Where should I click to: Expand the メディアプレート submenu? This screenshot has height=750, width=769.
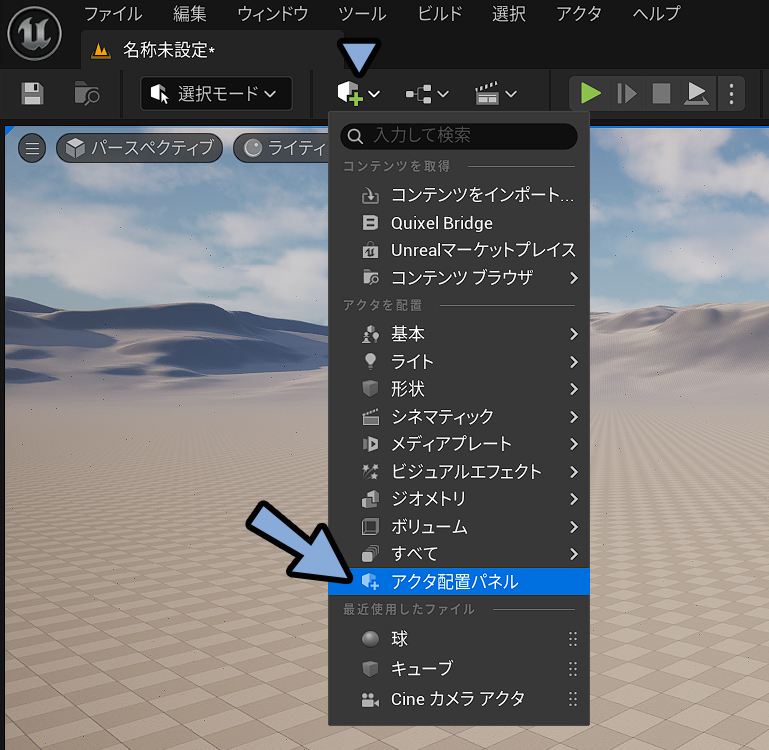pos(459,444)
